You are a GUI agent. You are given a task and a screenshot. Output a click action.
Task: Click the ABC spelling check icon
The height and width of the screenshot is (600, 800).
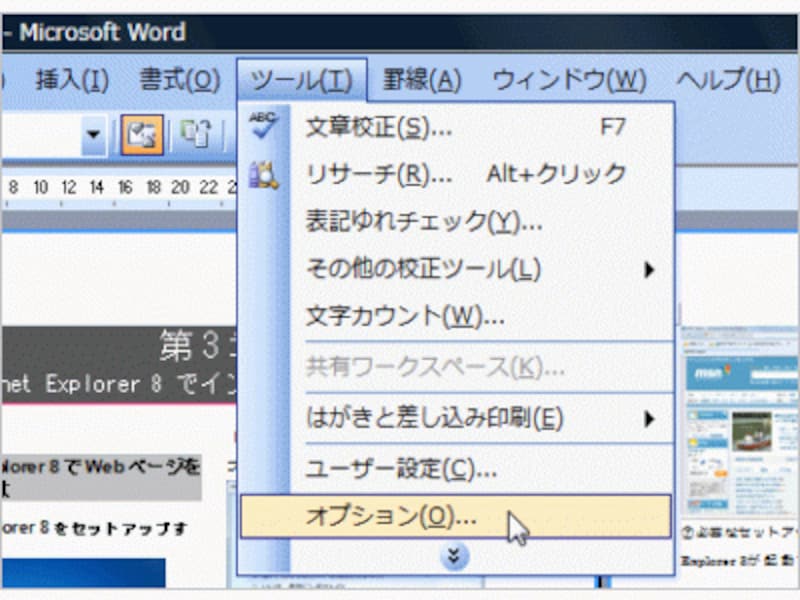point(263,125)
